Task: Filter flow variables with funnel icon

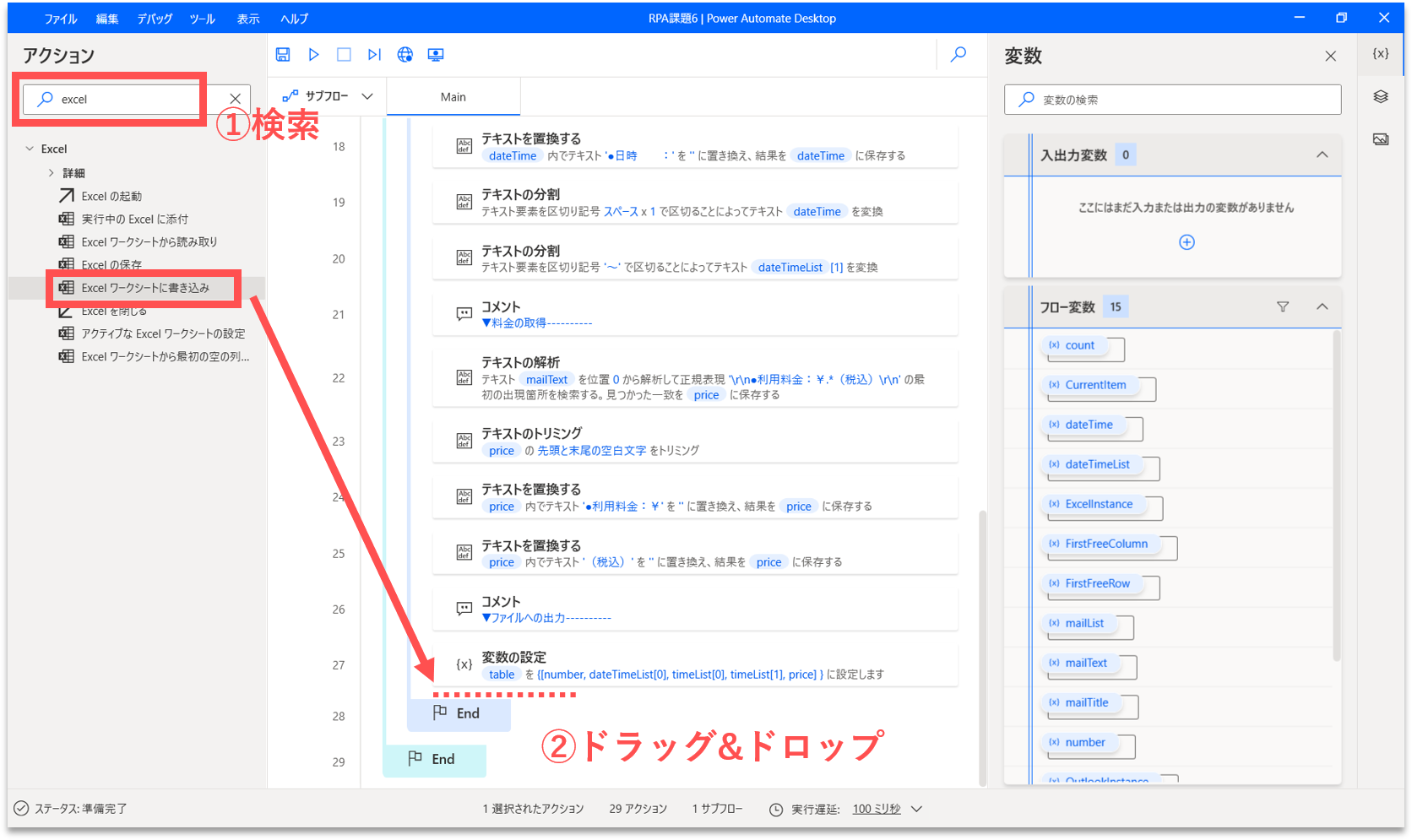Action: (1283, 306)
